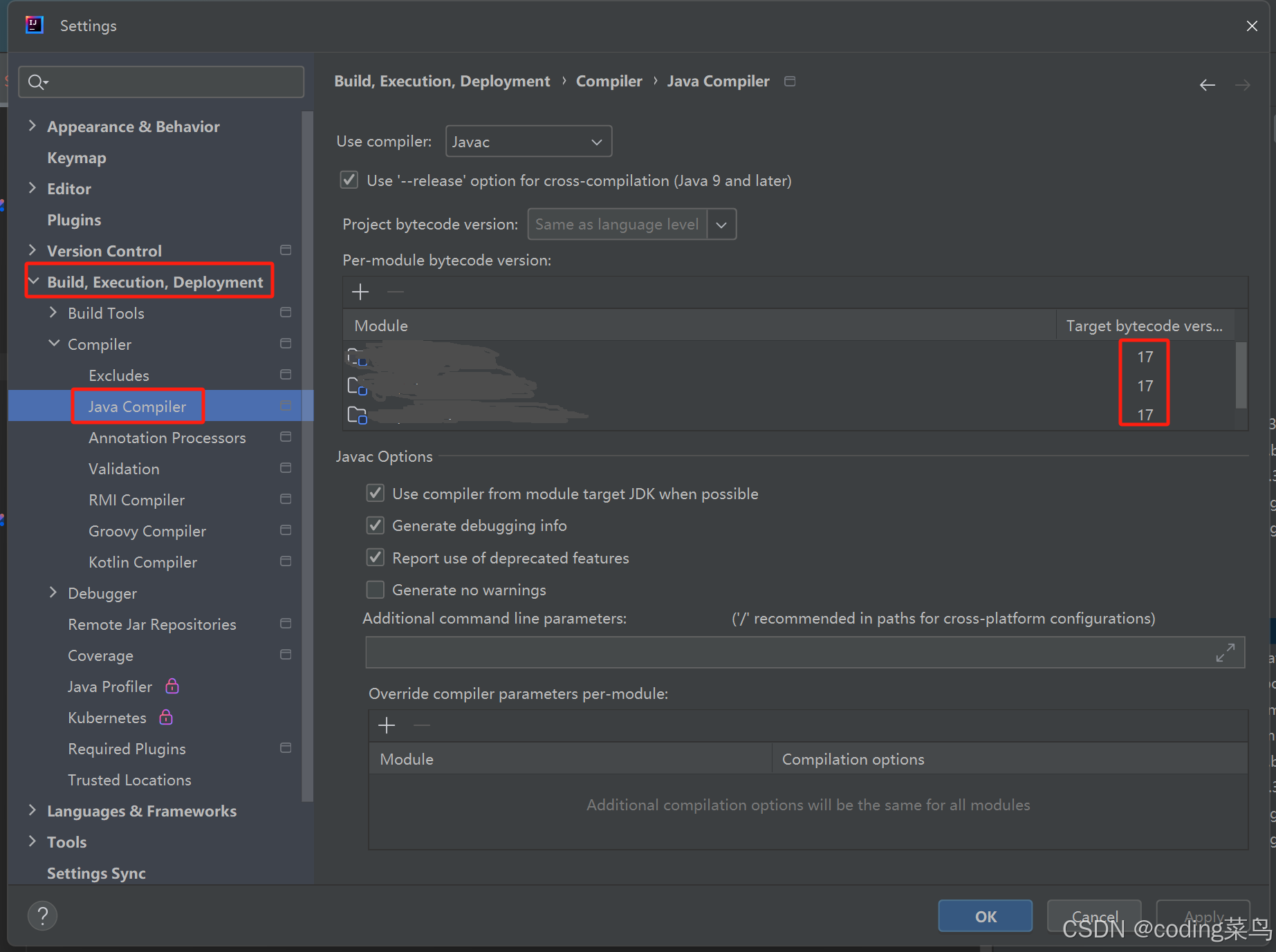Select Java Profiler in the tree
This screenshot has width=1276, height=952.
(110, 687)
